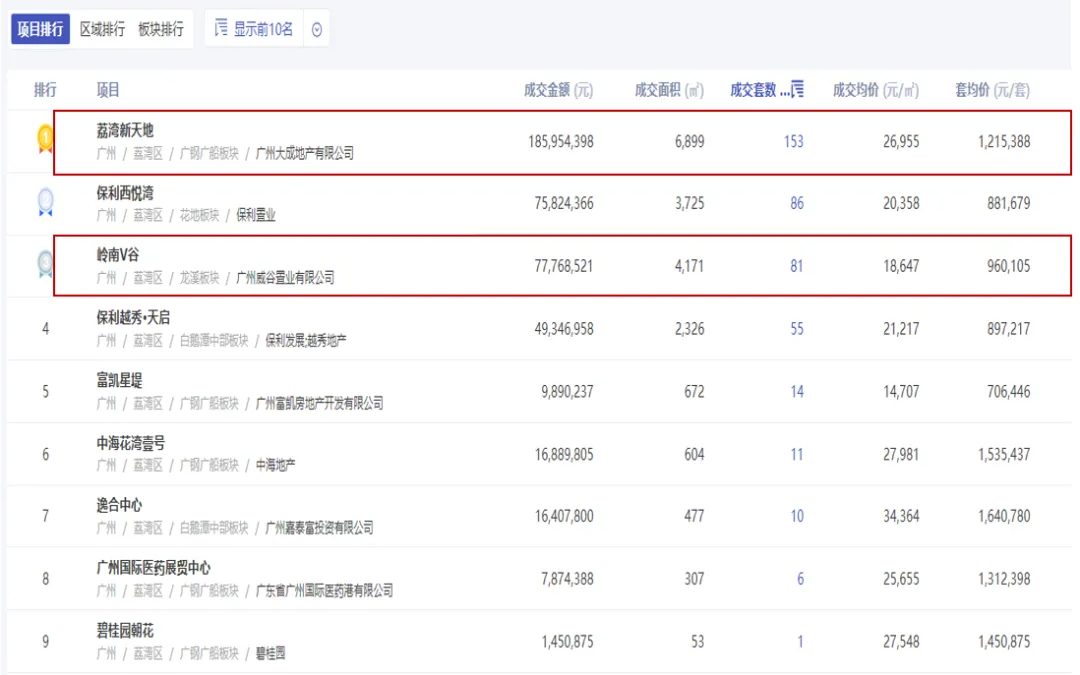Open the 保利西悦湾 project link

click(125, 192)
